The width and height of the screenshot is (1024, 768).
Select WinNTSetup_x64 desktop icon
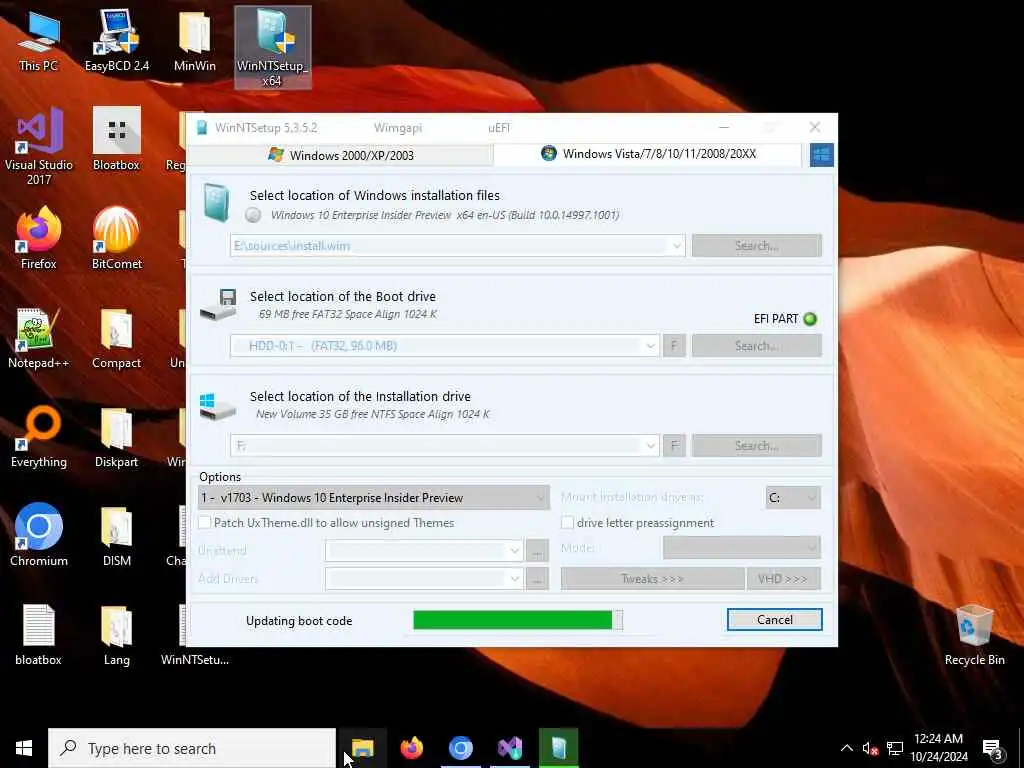(272, 48)
